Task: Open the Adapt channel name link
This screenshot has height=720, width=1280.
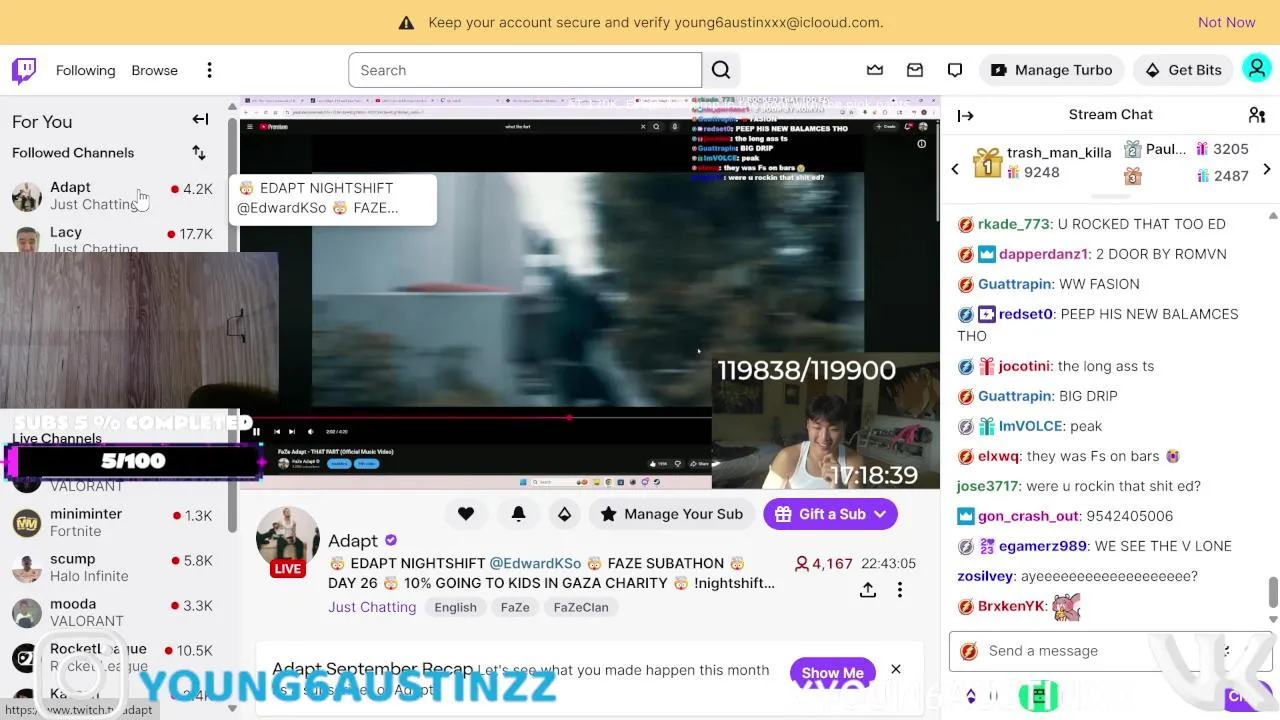Action: tap(353, 540)
